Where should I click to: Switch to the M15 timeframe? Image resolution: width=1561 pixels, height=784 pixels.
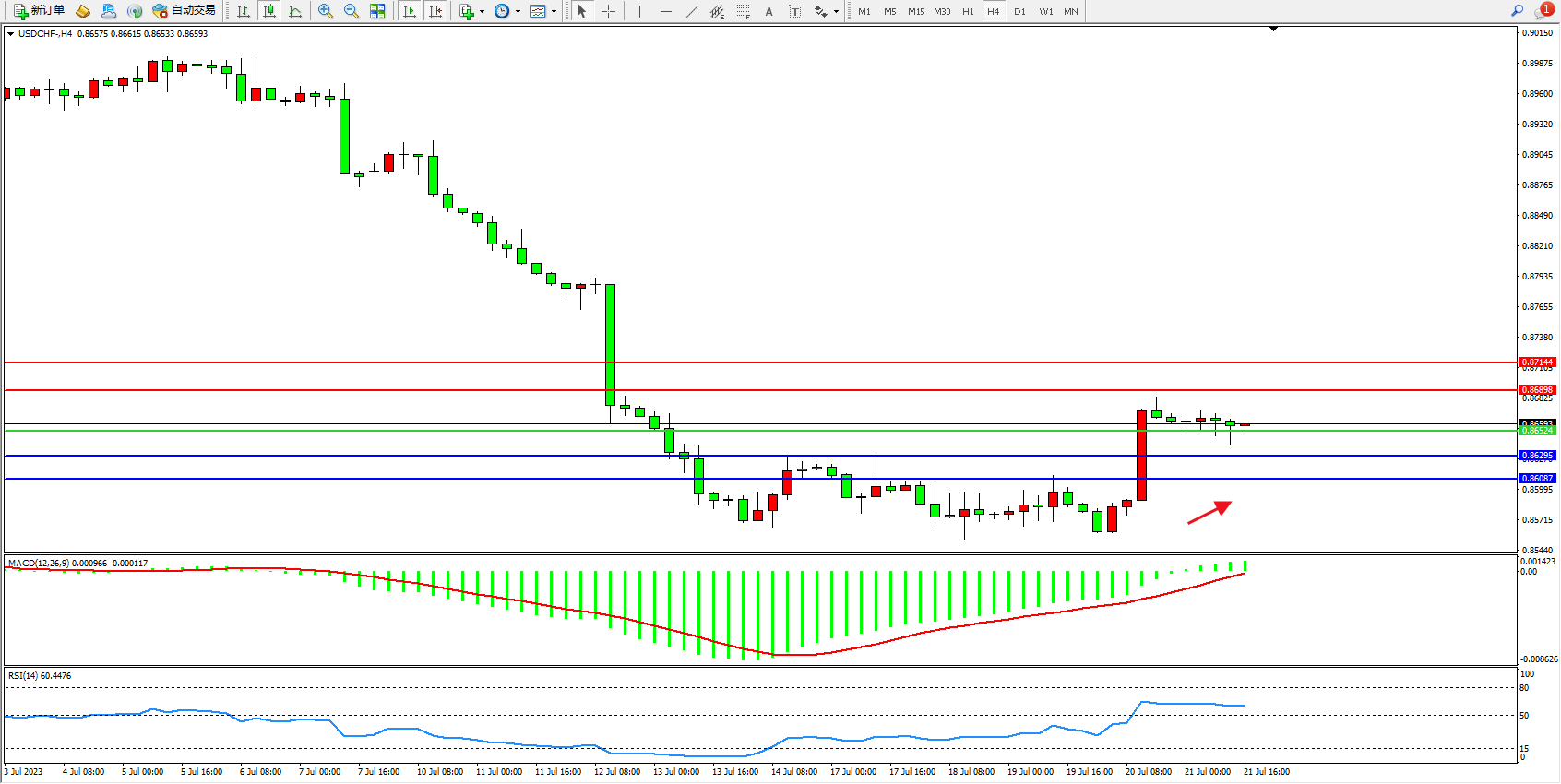(915, 11)
